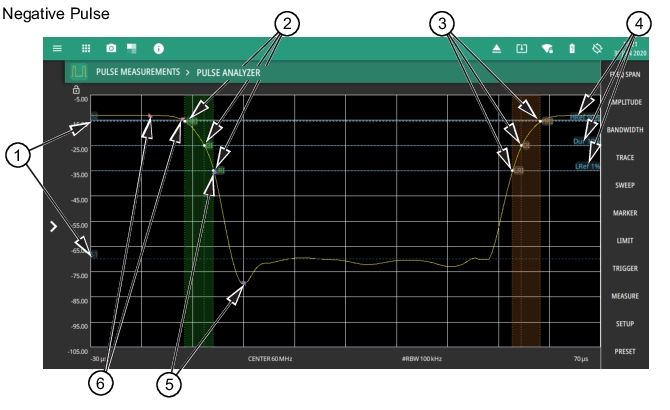Open the SETUP menu
This screenshot has height=410, width=670.
point(625,324)
